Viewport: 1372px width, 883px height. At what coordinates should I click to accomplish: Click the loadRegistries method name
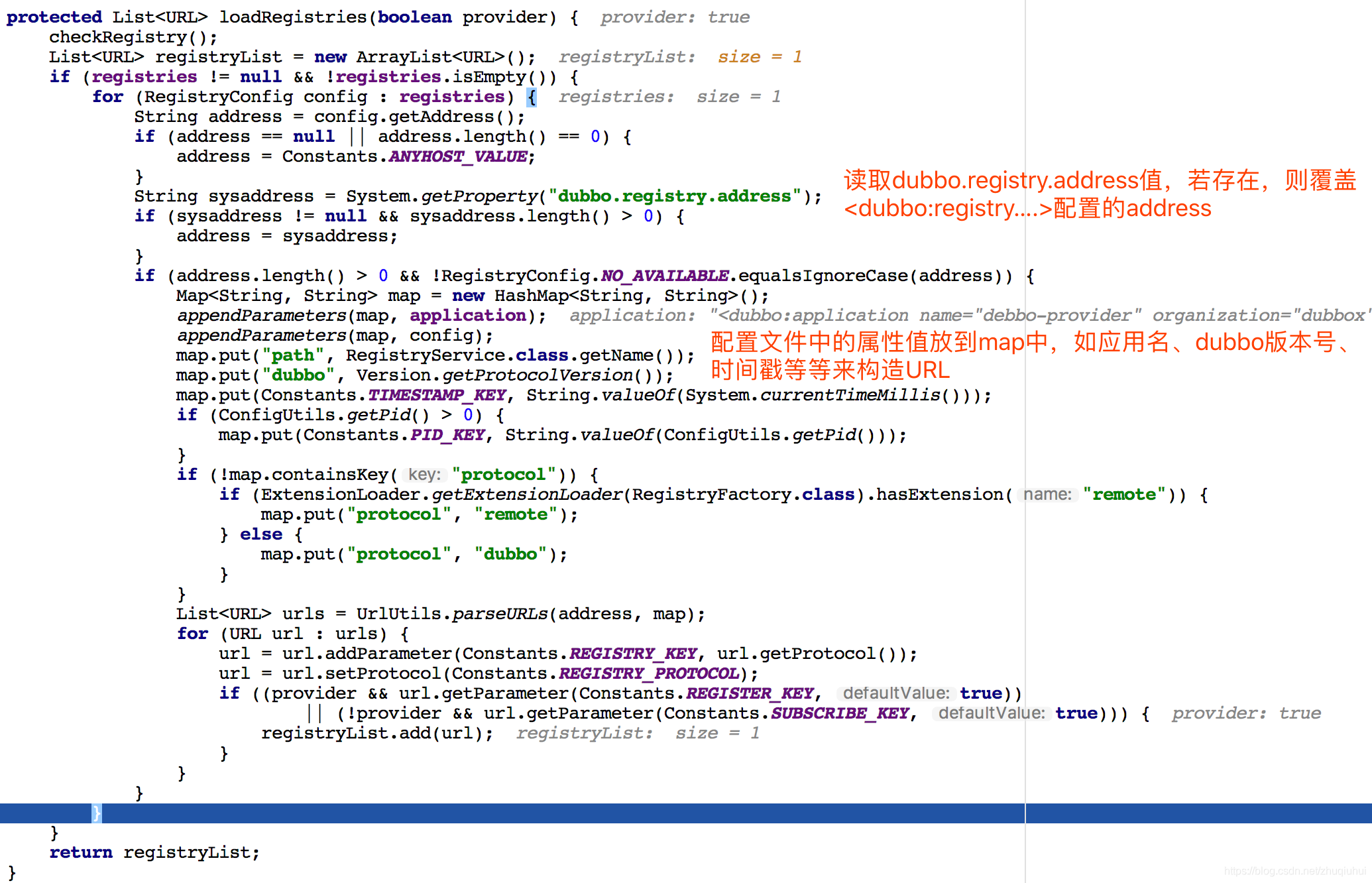tap(293, 17)
